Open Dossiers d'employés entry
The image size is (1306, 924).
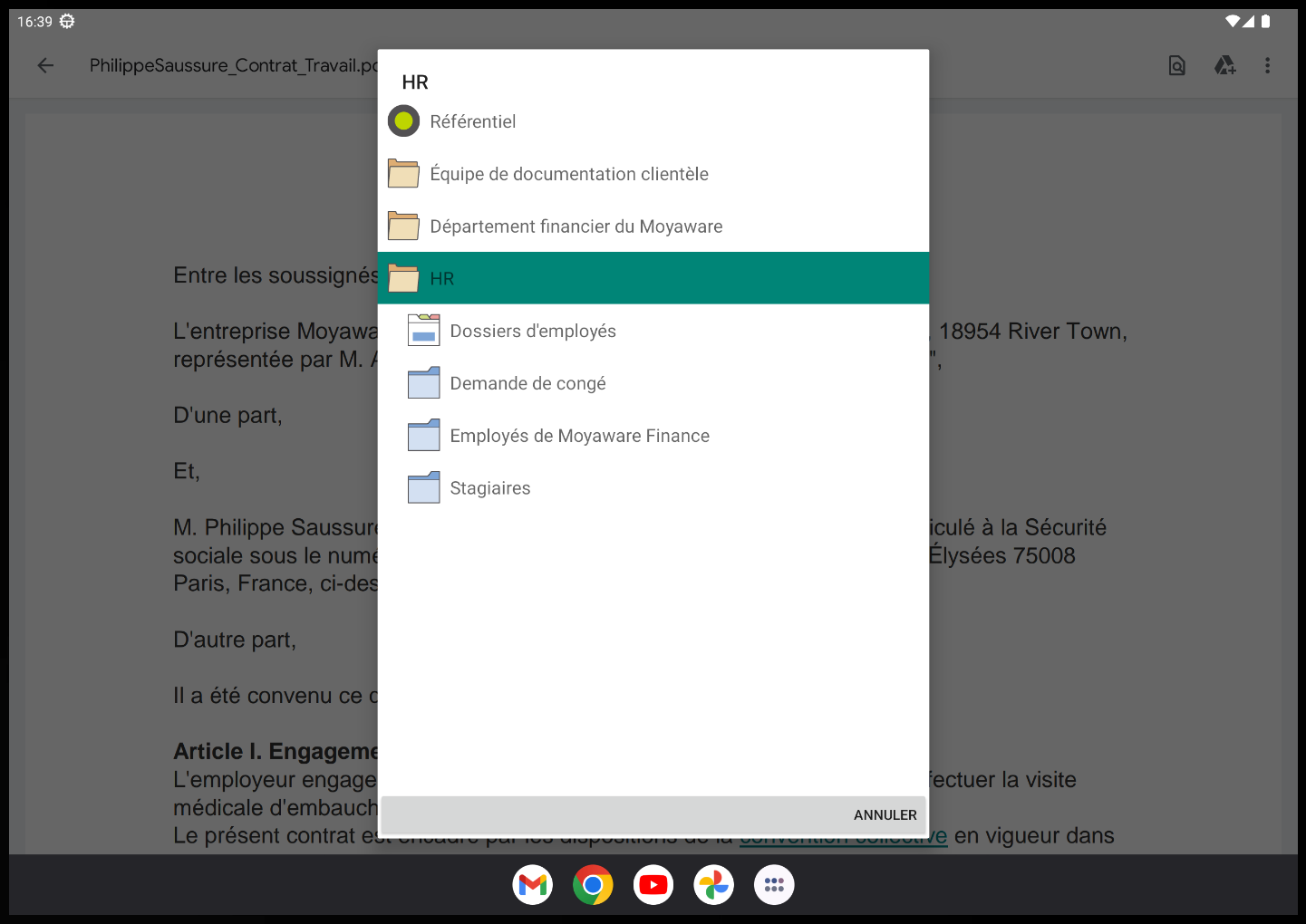[x=653, y=331]
